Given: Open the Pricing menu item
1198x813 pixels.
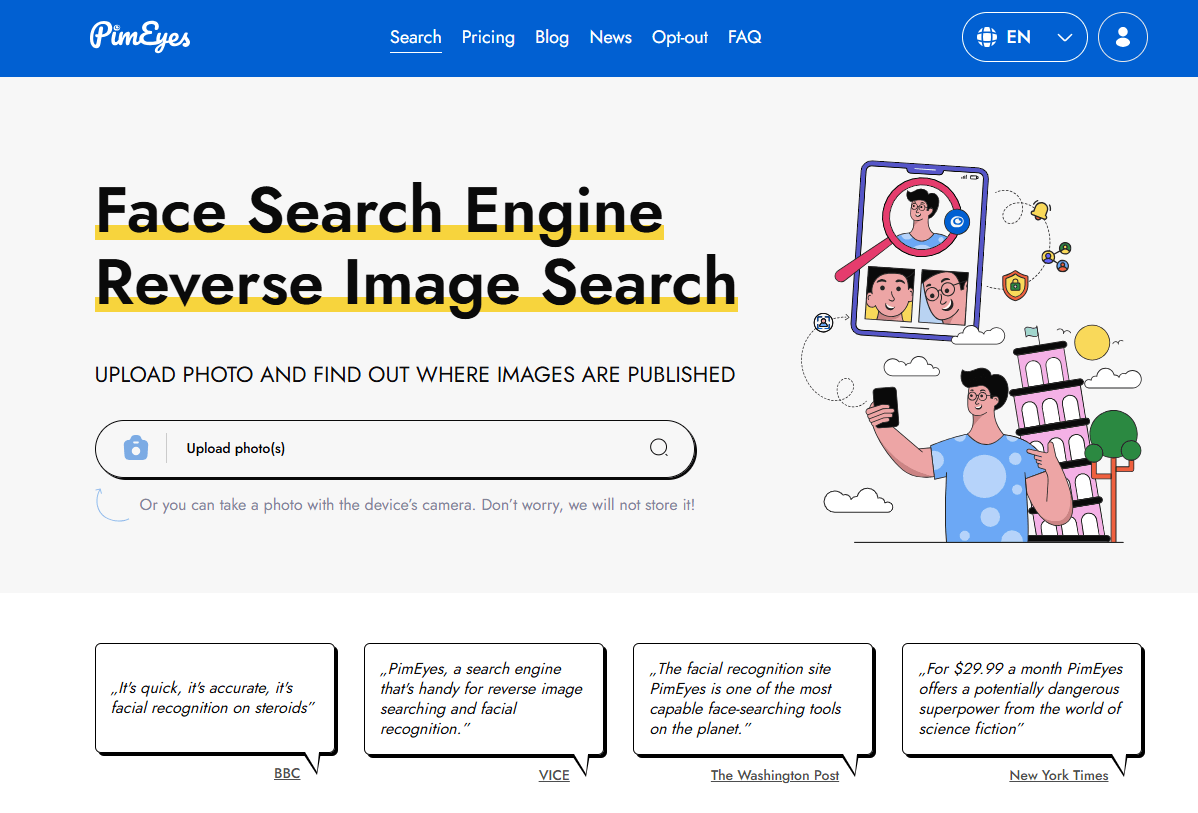Looking at the screenshot, I should (x=488, y=38).
